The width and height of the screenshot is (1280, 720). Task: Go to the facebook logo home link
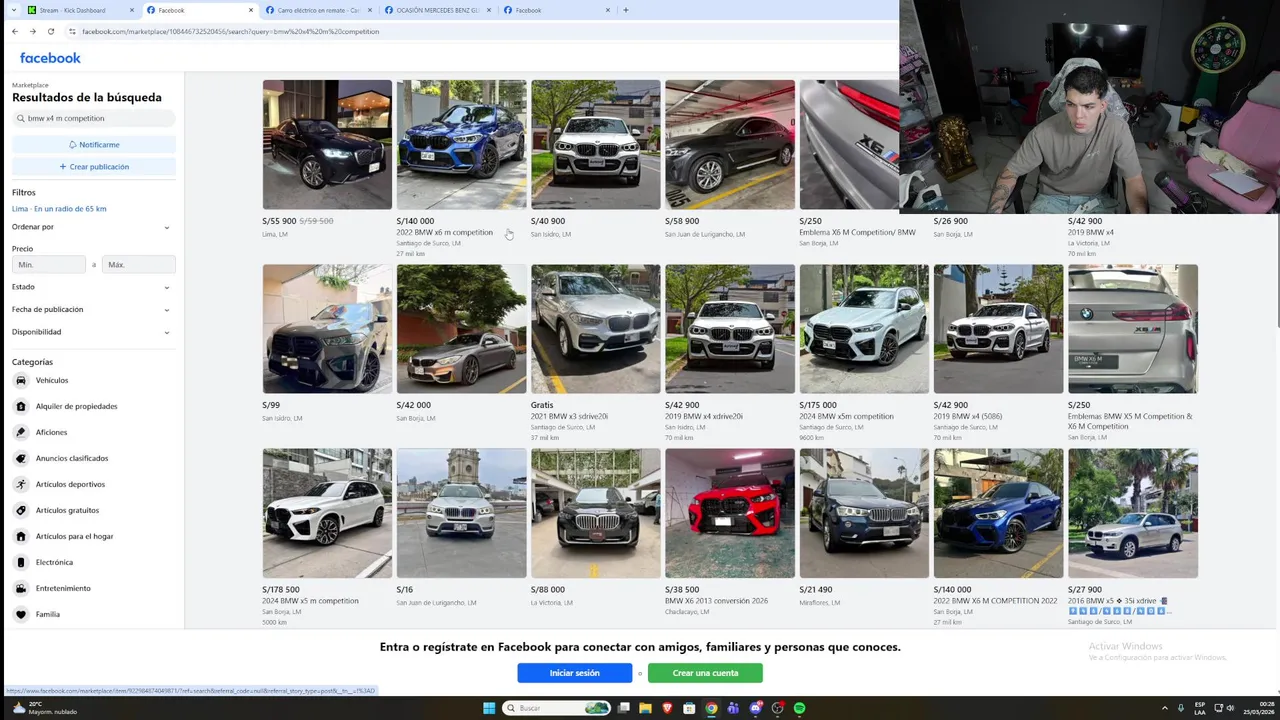pyautogui.click(x=50, y=58)
